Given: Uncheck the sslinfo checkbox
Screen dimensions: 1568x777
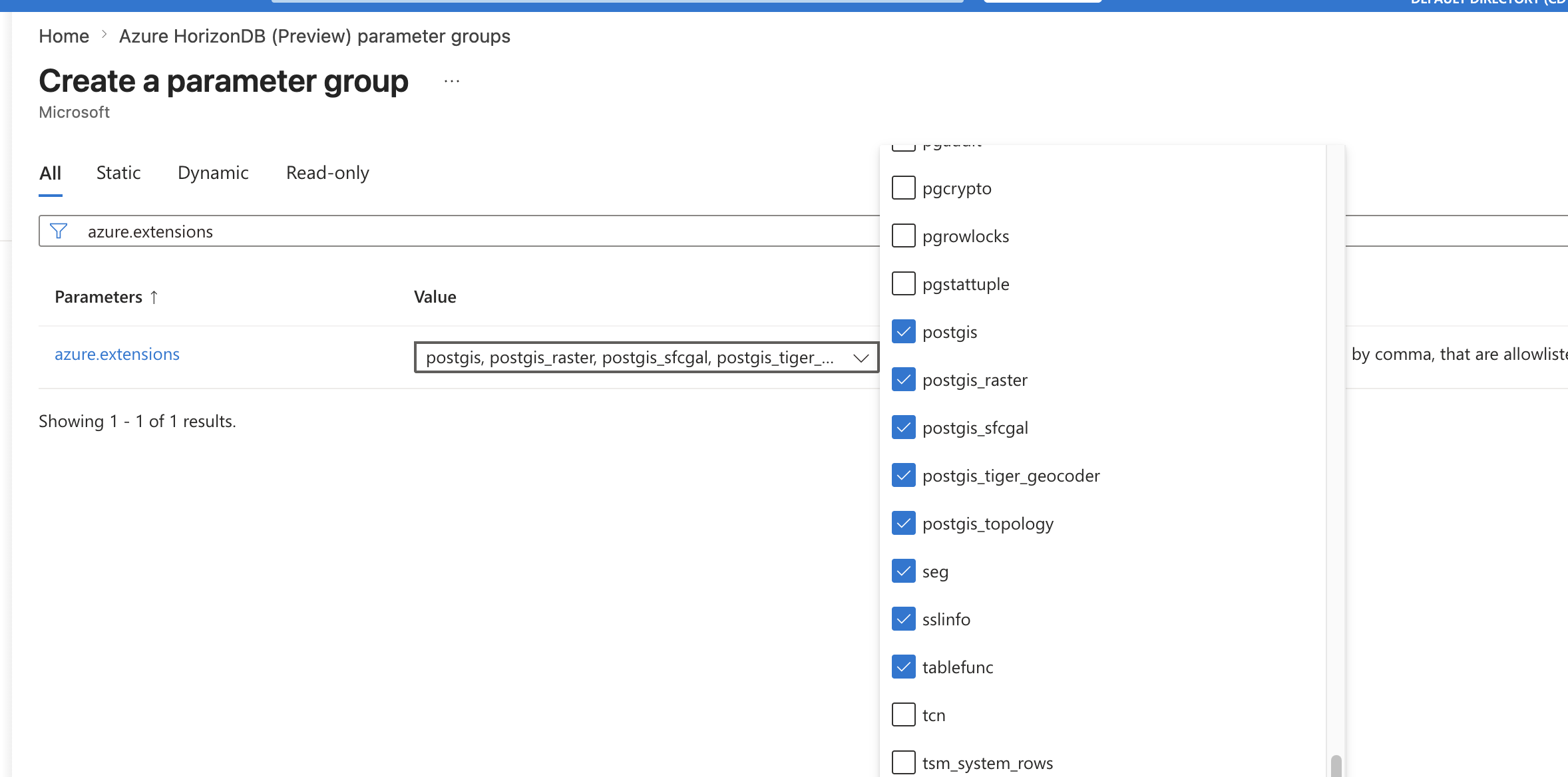Looking at the screenshot, I should click(903, 619).
